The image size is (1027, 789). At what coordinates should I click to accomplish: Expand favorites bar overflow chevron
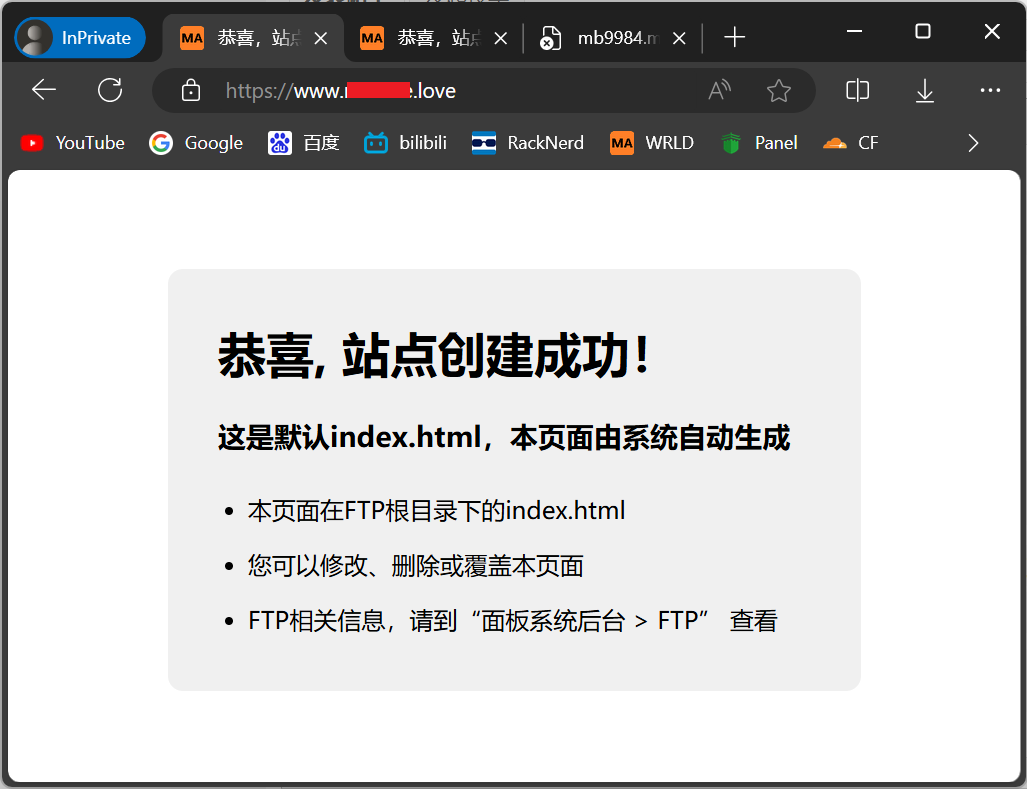pos(973,143)
